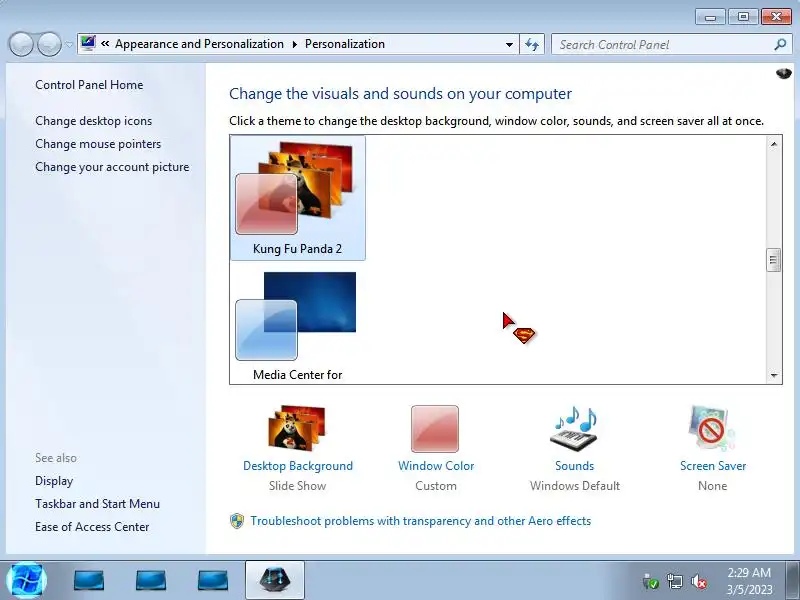Click the muted volume tray icon
The height and width of the screenshot is (600, 800).
click(x=699, y=582)
